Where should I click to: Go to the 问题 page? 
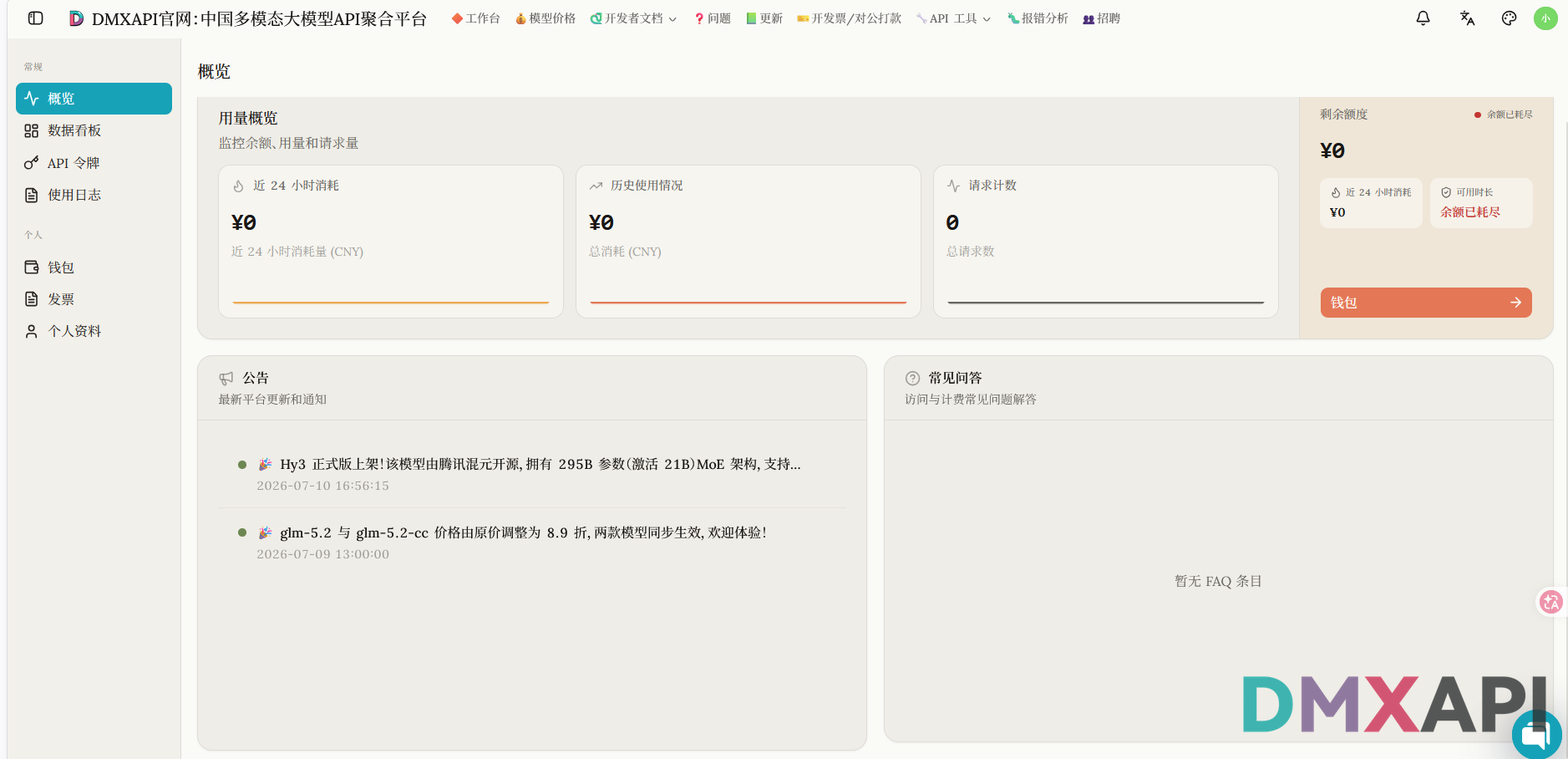point(713,18)
